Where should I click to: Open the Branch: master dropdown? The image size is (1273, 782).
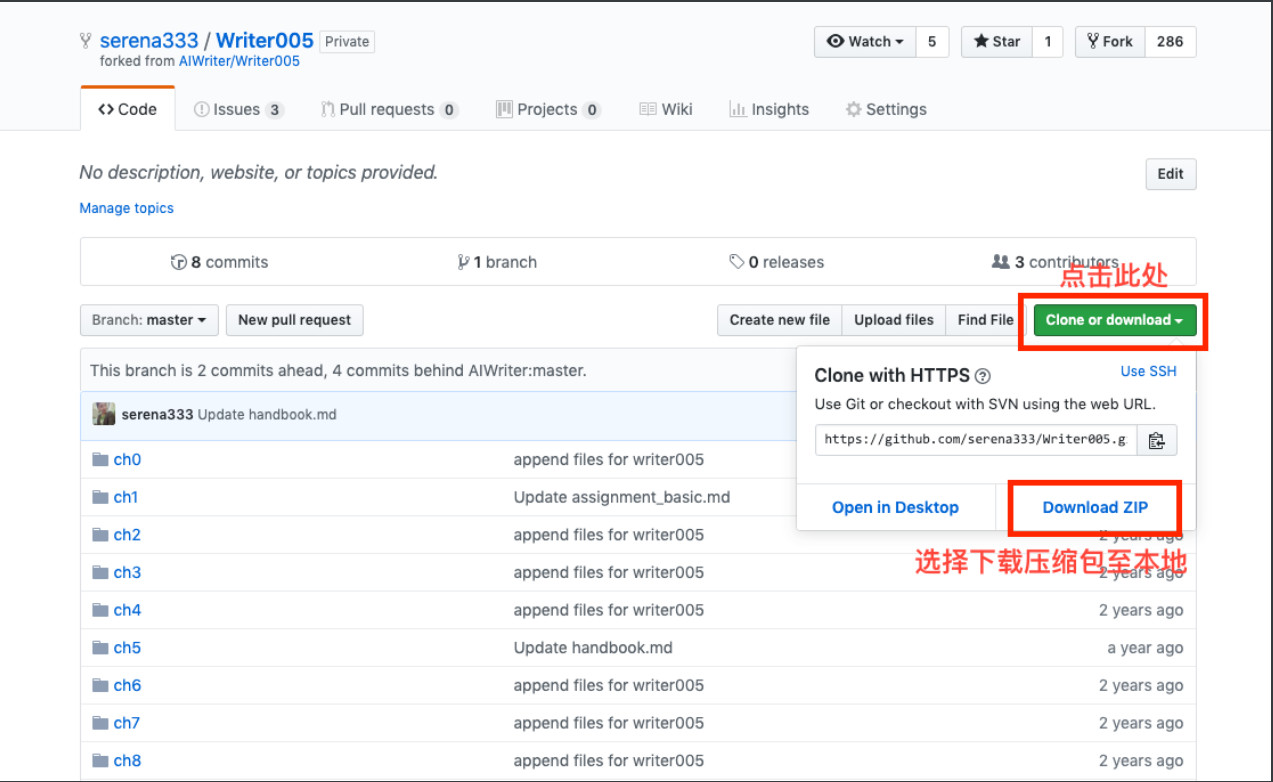pyautogui.click(x=148, y=320)
